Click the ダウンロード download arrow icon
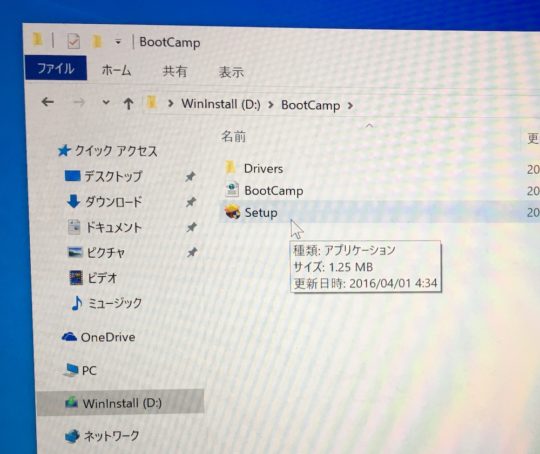The height and width of the screenshot is (454, 540). coord(73,201)
